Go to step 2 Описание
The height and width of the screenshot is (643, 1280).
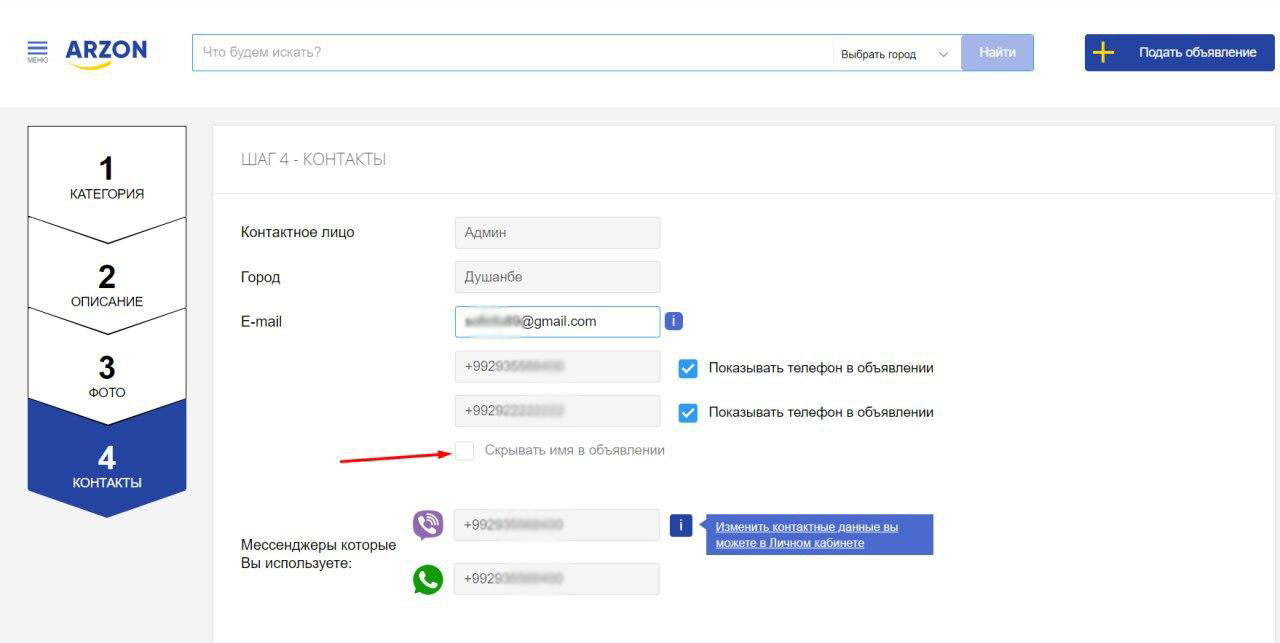coord(106,284)
